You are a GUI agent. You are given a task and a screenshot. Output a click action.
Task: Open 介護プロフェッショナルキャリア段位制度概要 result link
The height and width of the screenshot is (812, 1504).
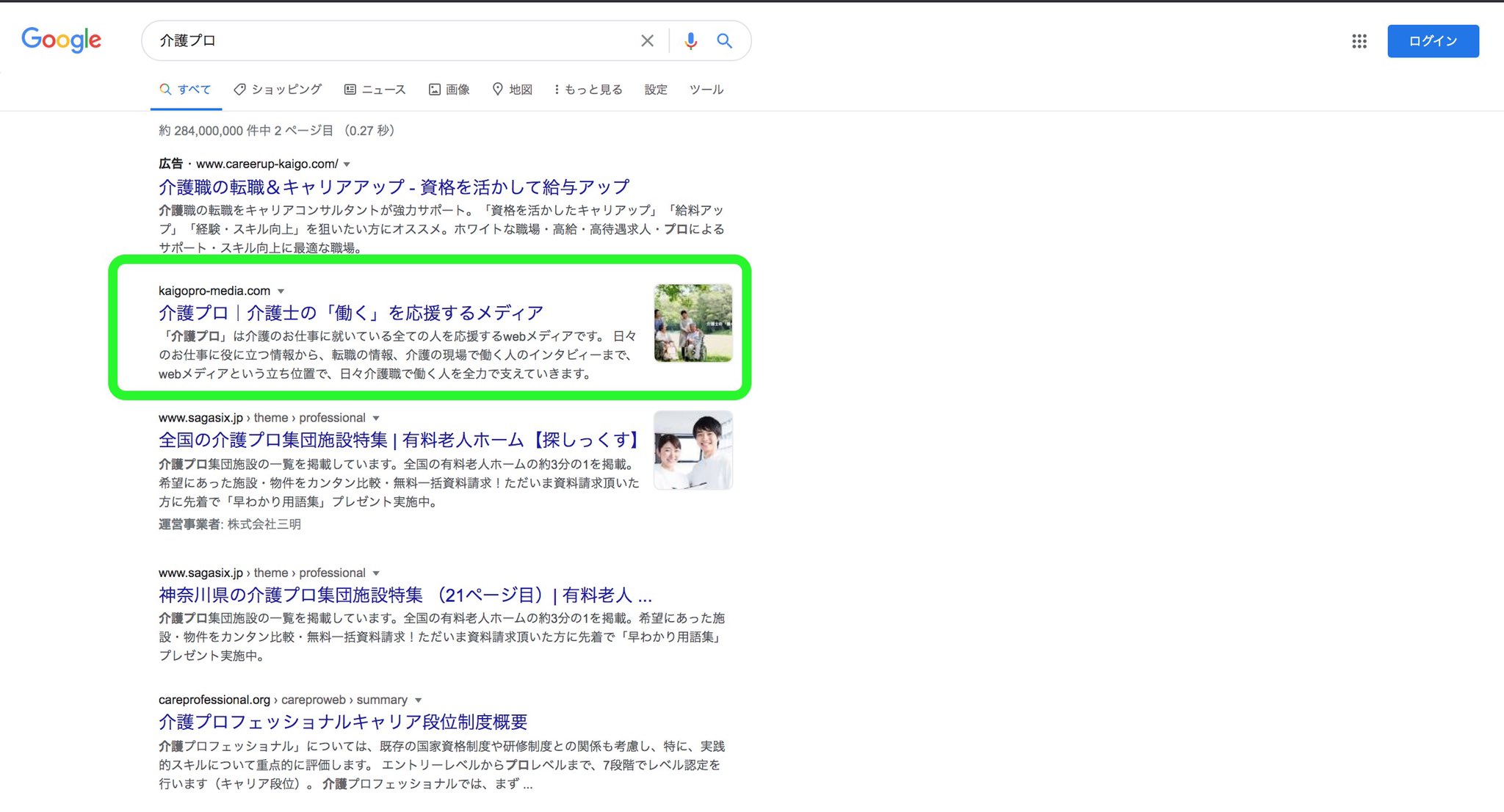coord(343,722)
